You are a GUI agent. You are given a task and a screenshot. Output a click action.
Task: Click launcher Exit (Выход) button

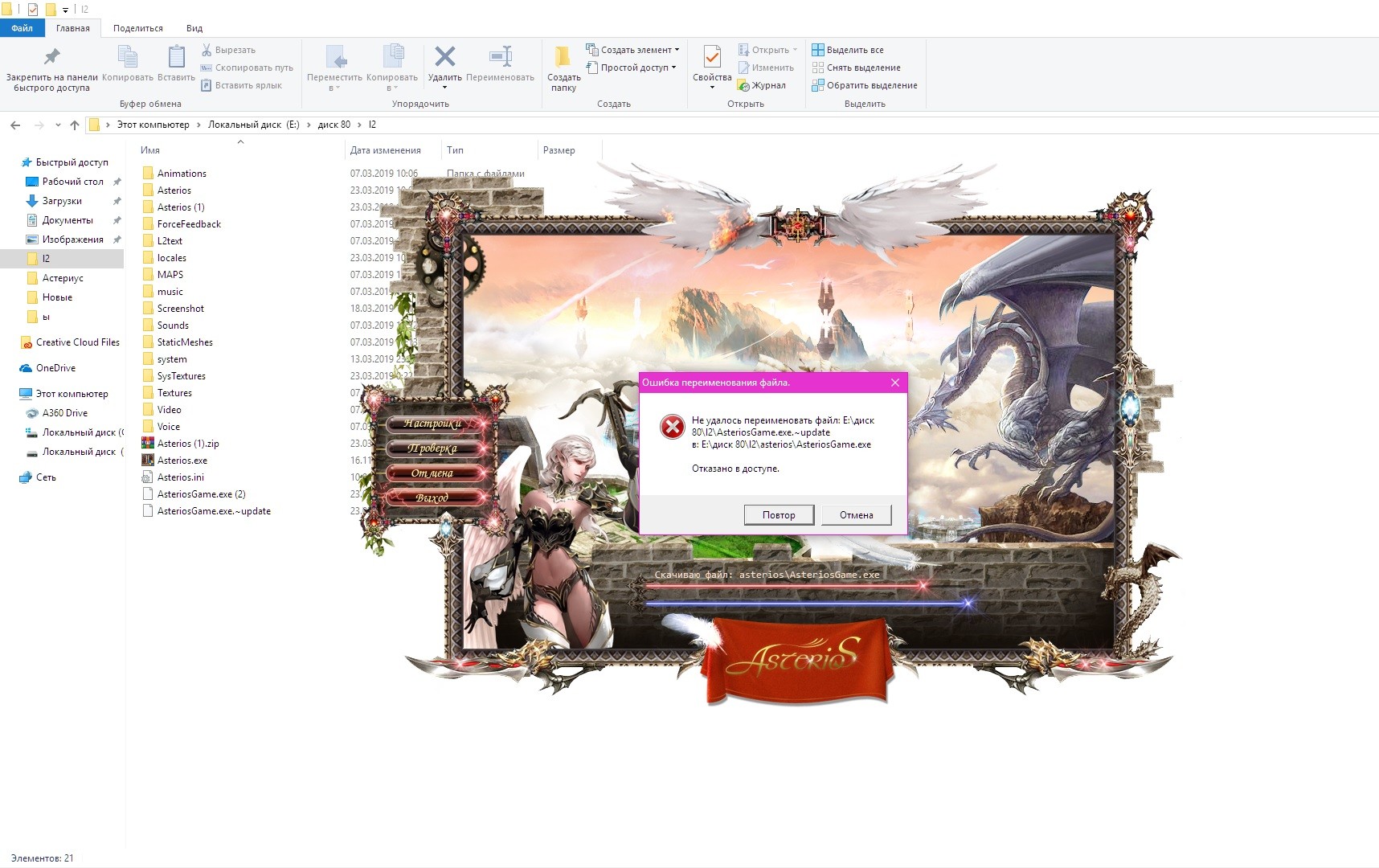[433, 498]
